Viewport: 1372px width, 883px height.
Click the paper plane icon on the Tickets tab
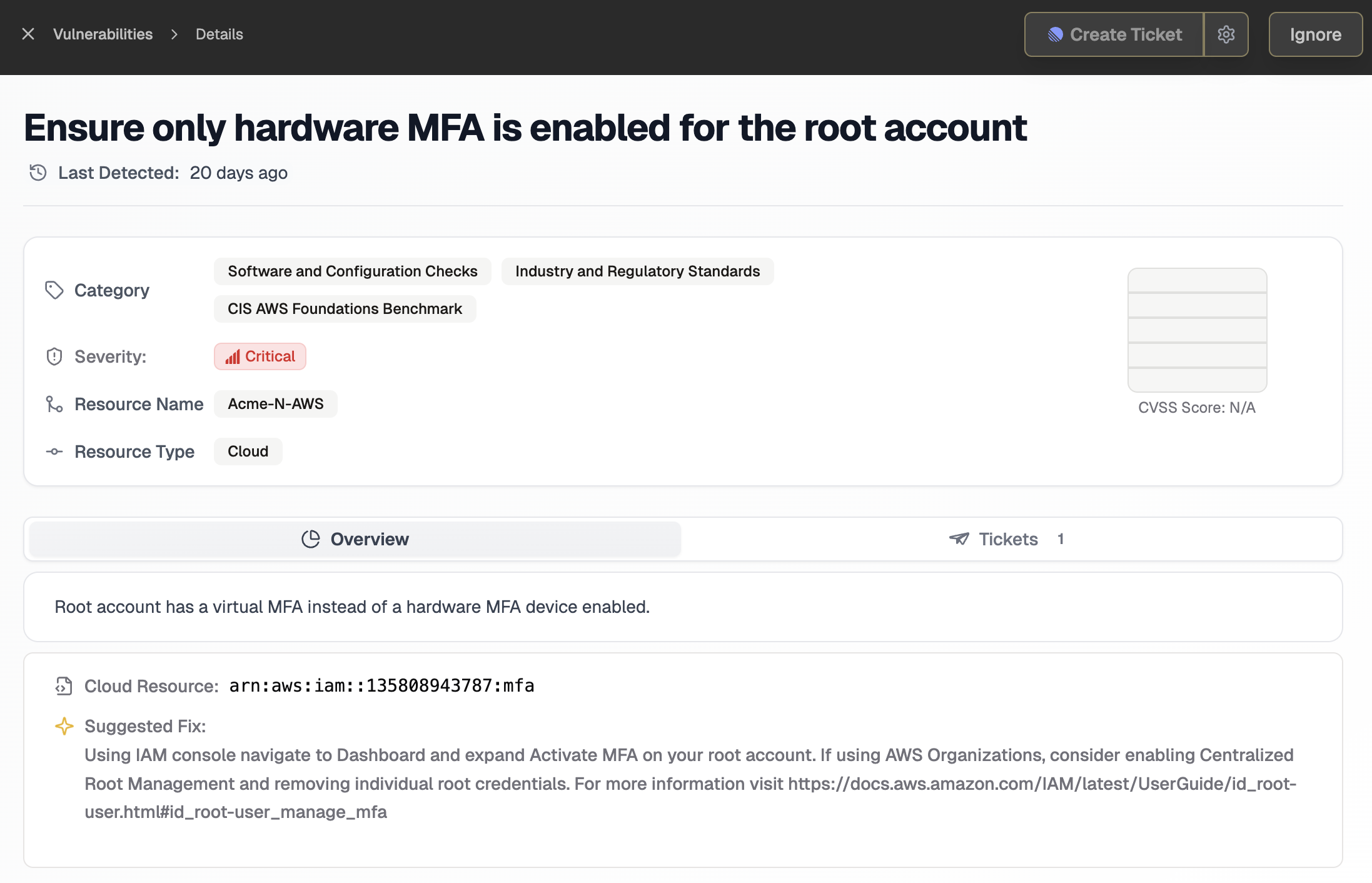click(958, 538)
